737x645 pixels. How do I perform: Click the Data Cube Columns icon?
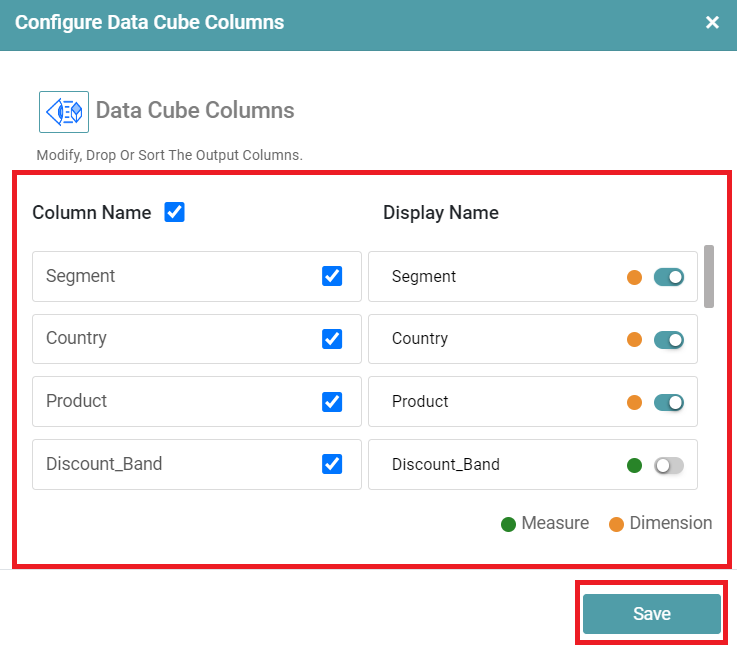point(64,111)
